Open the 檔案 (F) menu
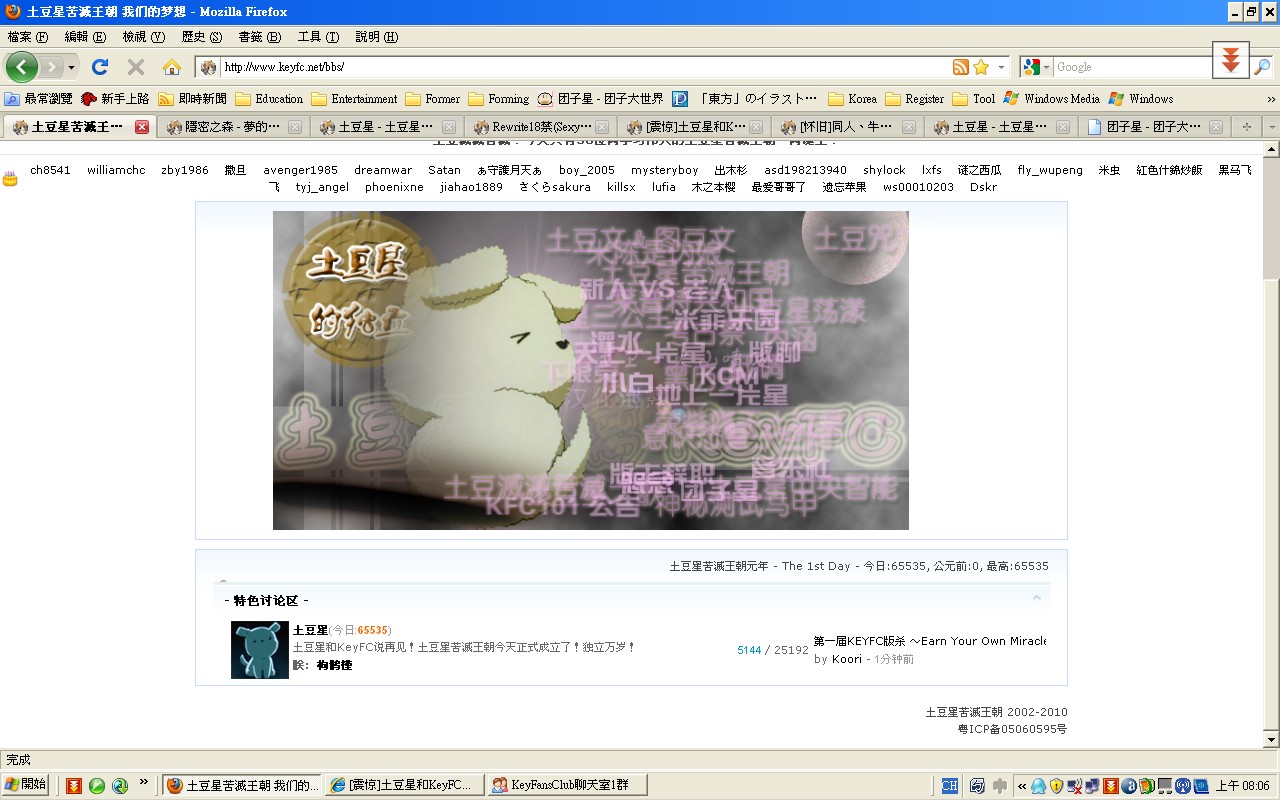Image resolution: width=1280 pixels, height=800 pixels. click(27, 37)
